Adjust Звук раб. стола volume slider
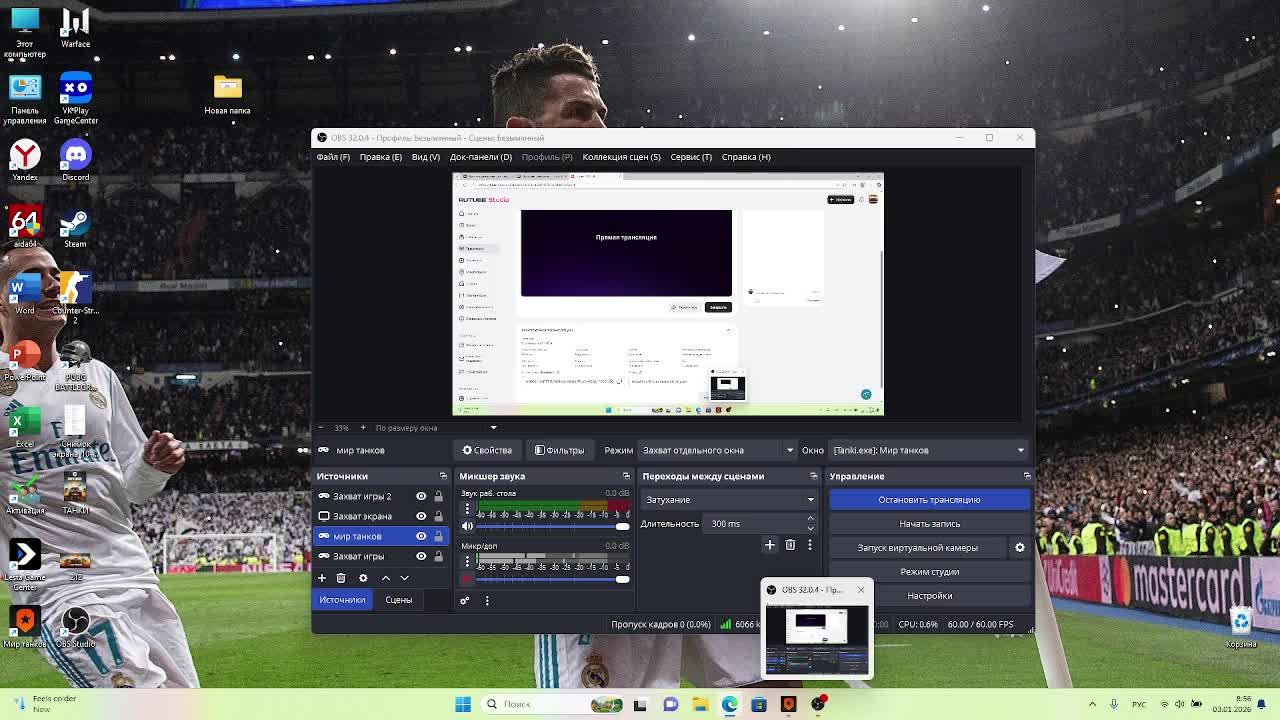Image resolution: width=1280 pixels, height=720 pixels. pos(553,526)
